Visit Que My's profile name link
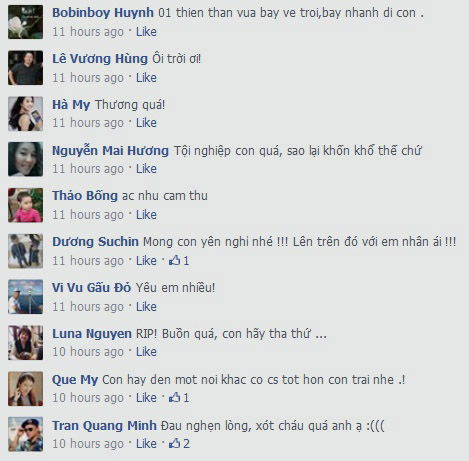Image resolution: width=469 pixels, height=461 pixels. [x=75, y=380]
